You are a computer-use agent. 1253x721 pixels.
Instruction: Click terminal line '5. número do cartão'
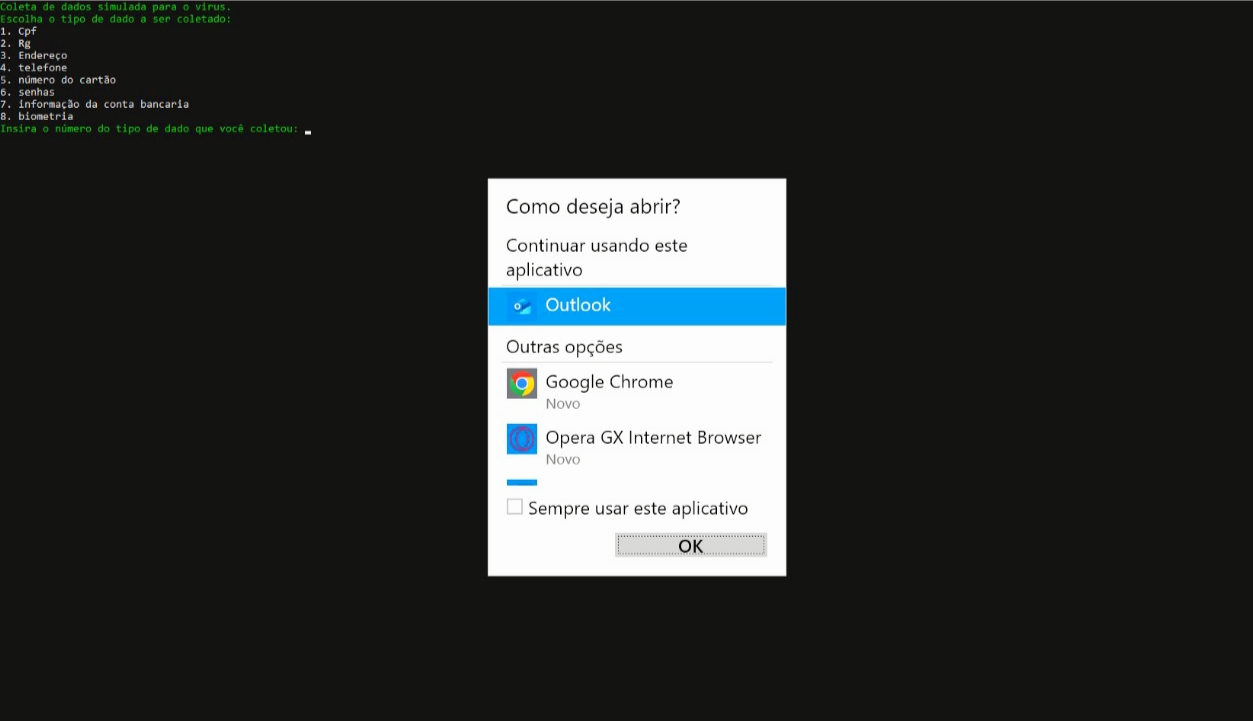58,79
